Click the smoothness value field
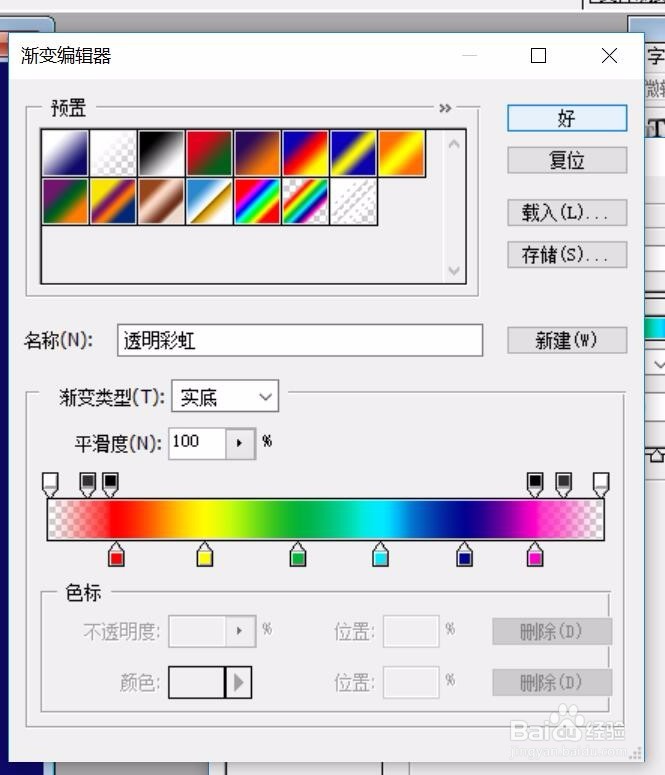 (197, 443)
